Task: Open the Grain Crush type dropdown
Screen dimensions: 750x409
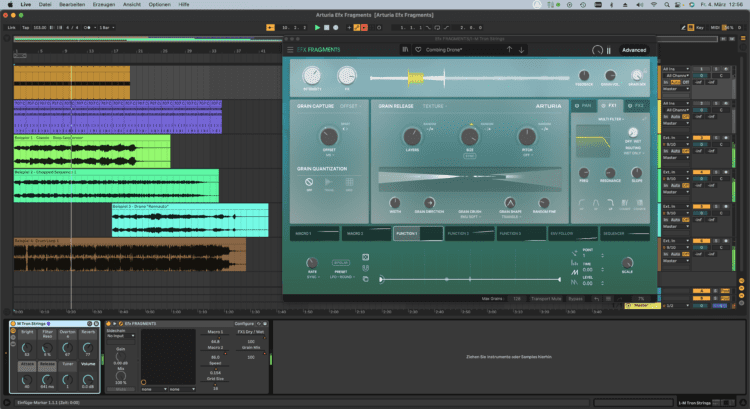Action: coord(470,217)
